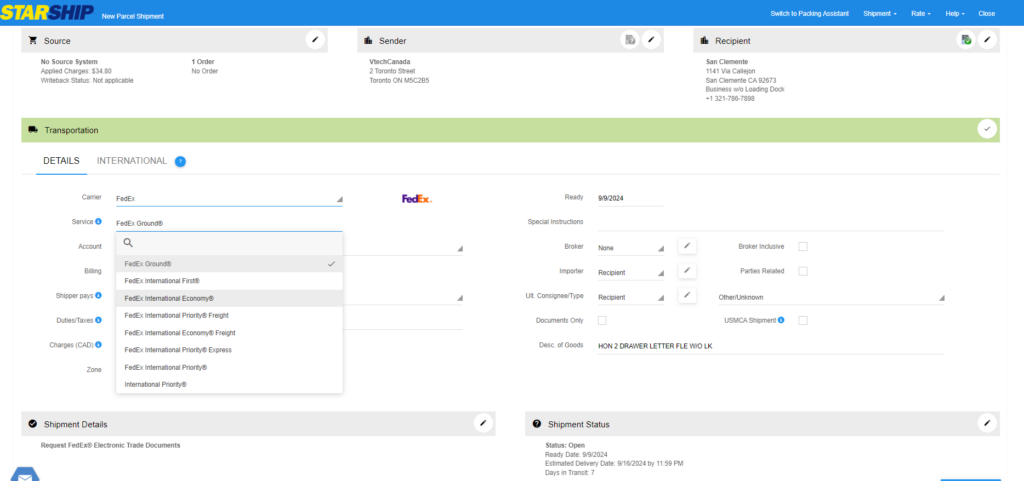Click the Shipper pays info icon
Image resolution: width=1024 pixels, height=481 pixels.
(99, 296)
